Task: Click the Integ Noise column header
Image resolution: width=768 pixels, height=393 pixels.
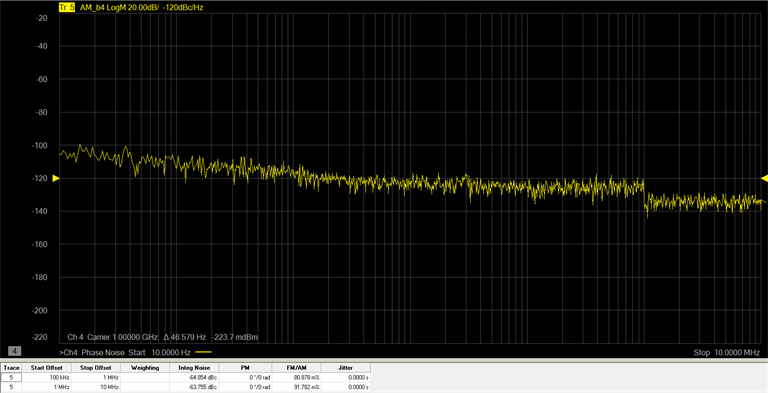Action: 194,368
